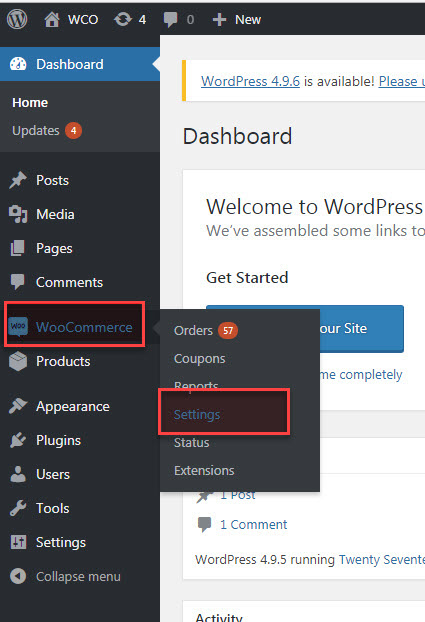
Task: Open the Appearance menu
Action: pos(73,407)
